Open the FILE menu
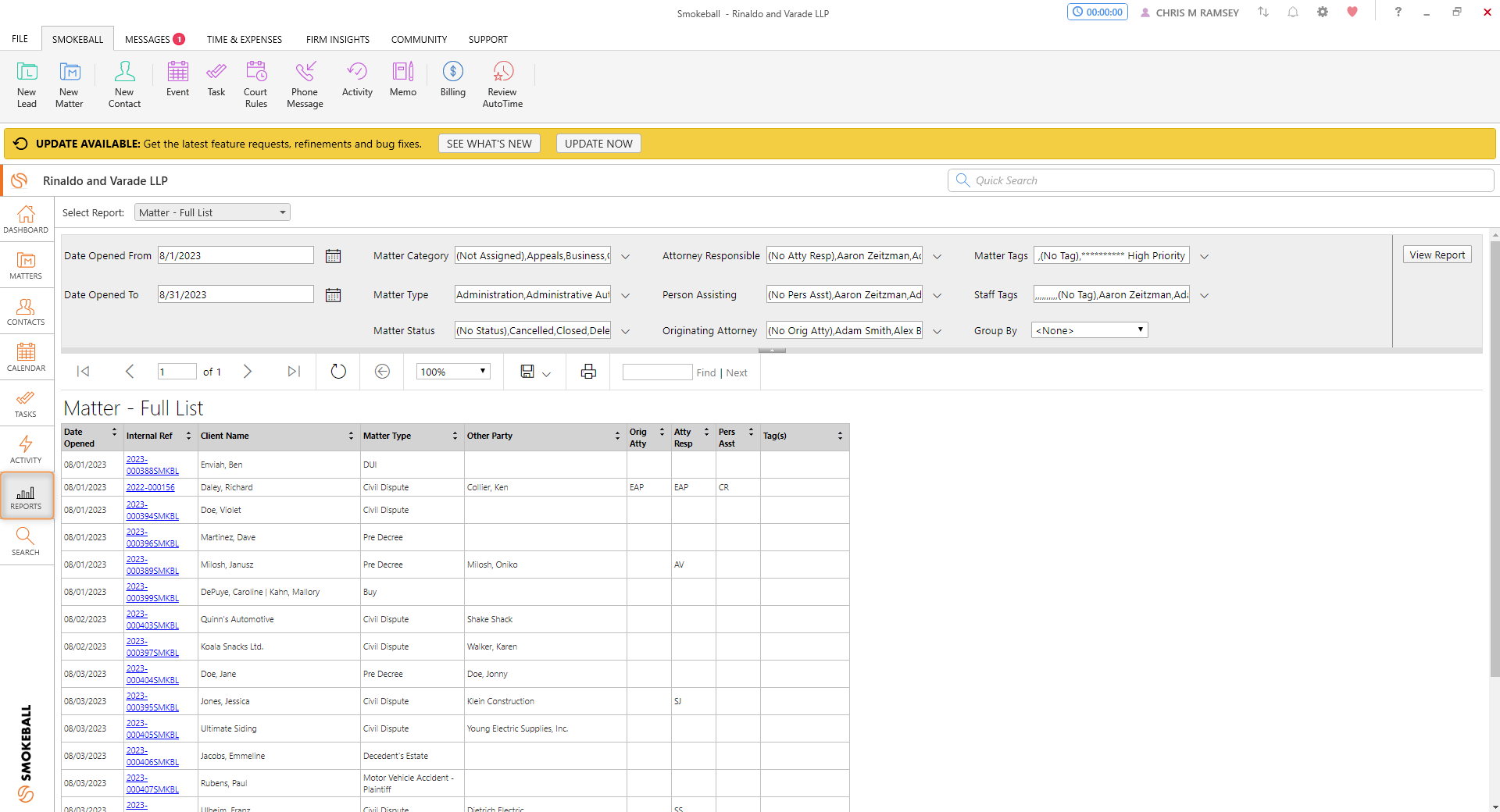Image resolution: width=1500 pixels, height=812 pixels. pos(20,39)
